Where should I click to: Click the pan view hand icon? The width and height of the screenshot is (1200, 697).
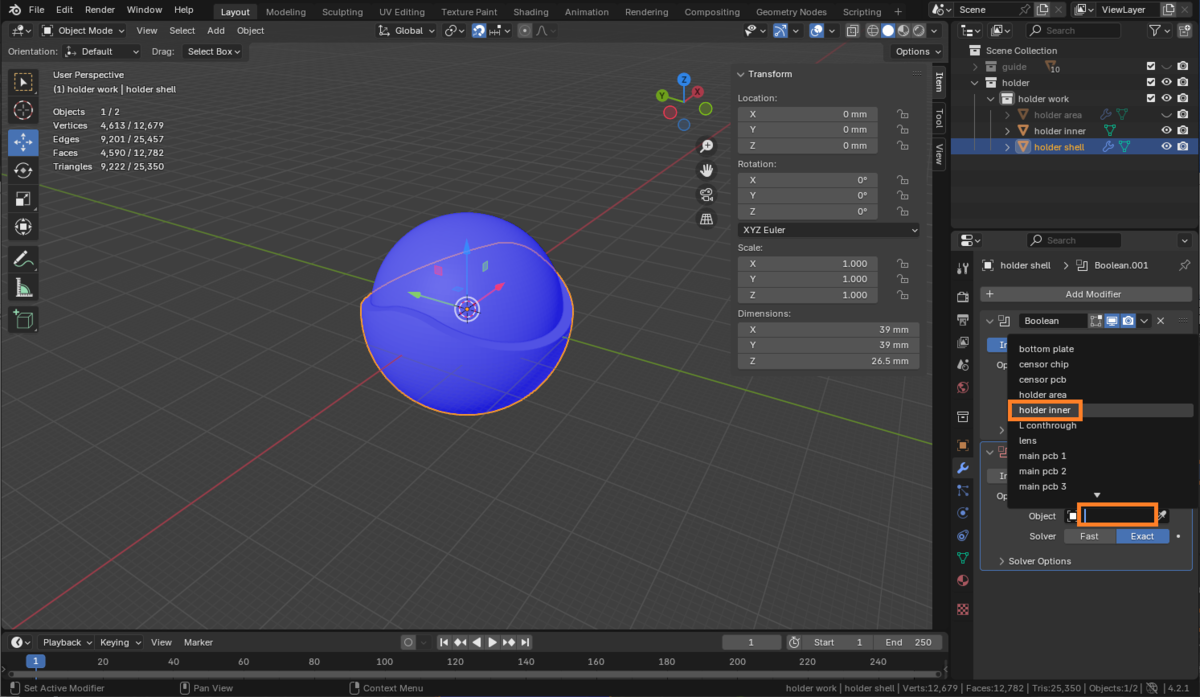707,170
